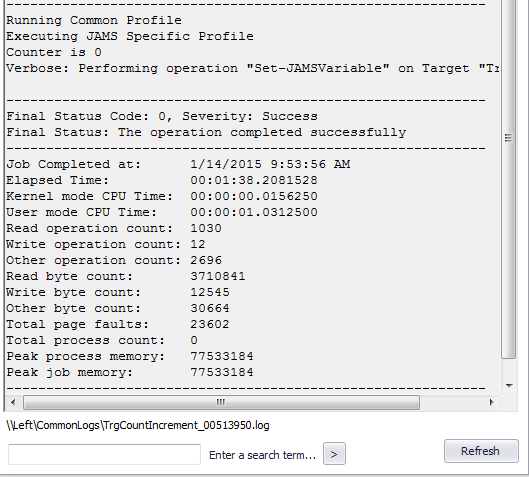Click the "Running Common Profile" log line
Screen dimensions: 529x477
point(94,20)
